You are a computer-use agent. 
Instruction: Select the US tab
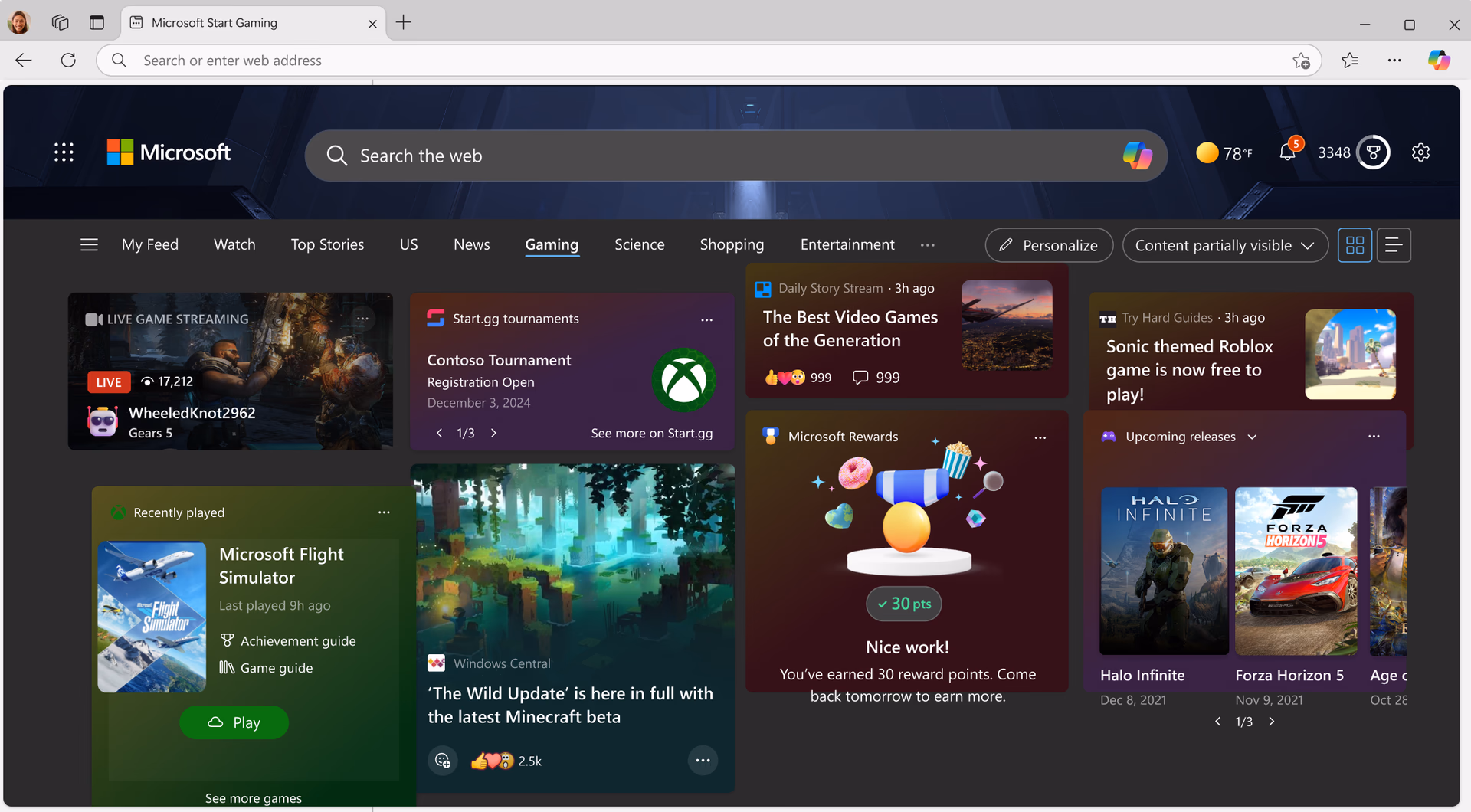click(x=408, y=245)
